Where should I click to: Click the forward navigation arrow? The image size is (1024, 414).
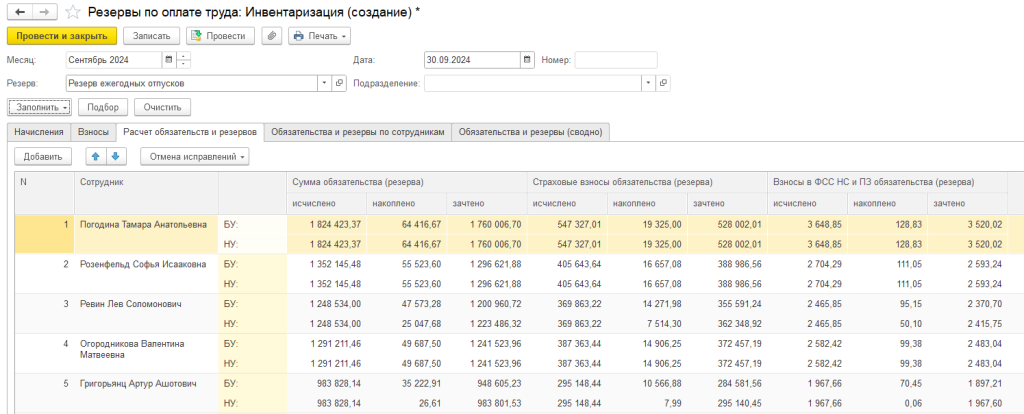[42, 12]
